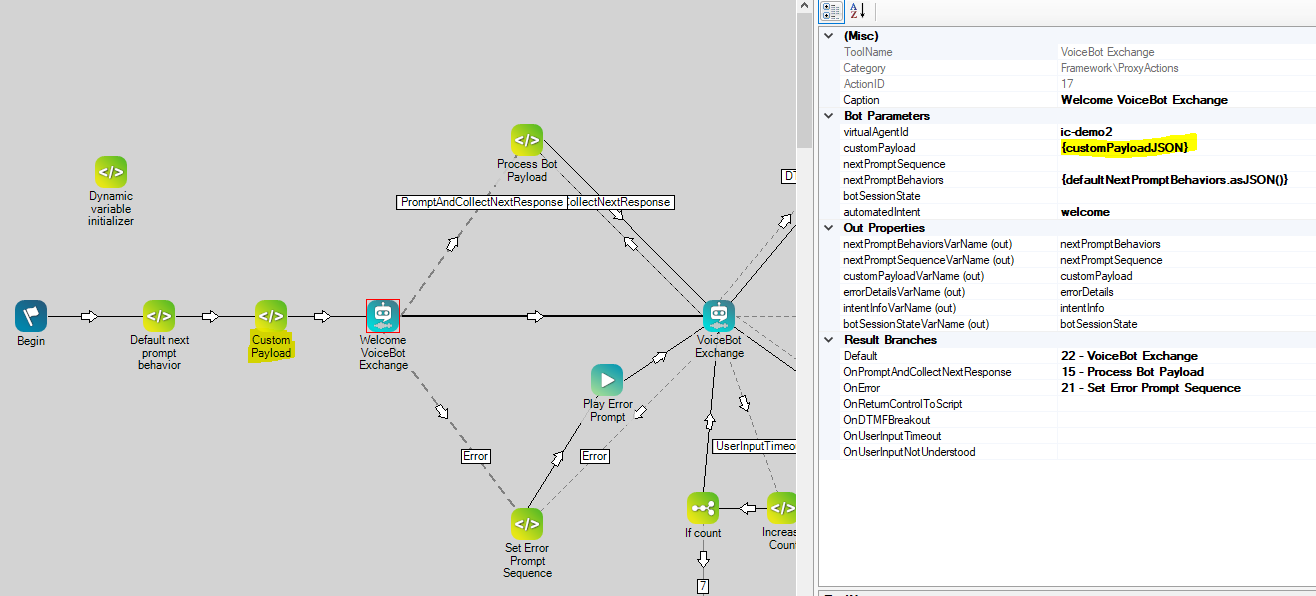Viewport: 1316px width, 596px height.
Task: Collapse the Result Branches section
Action: click(x=827, y=340)
